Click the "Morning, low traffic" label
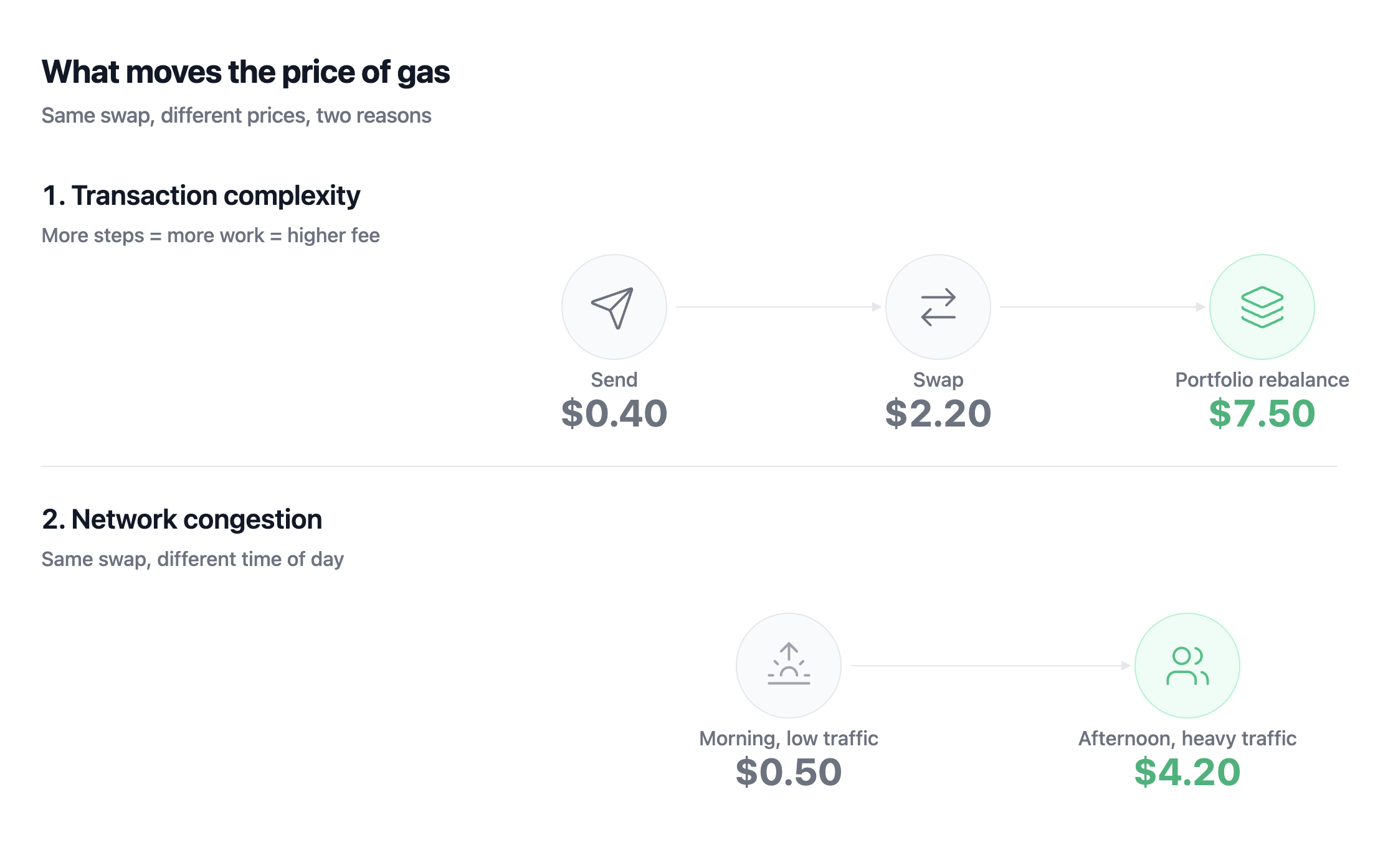Viewport: 1398px width, 868px height. (789, 738)
